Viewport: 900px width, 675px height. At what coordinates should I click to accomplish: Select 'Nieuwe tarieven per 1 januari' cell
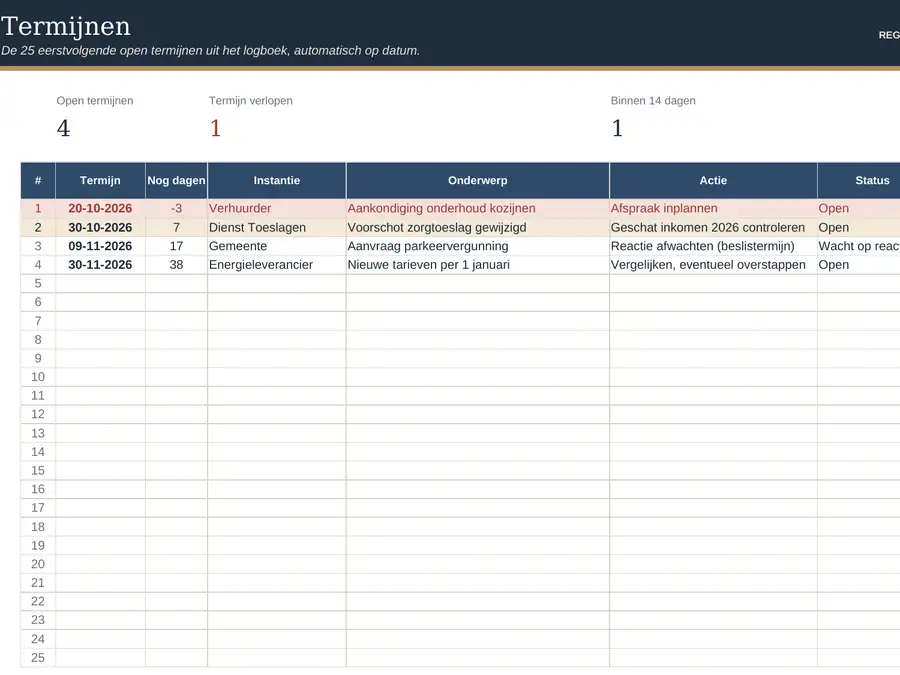pyautogui.click(x=478, y=265)
